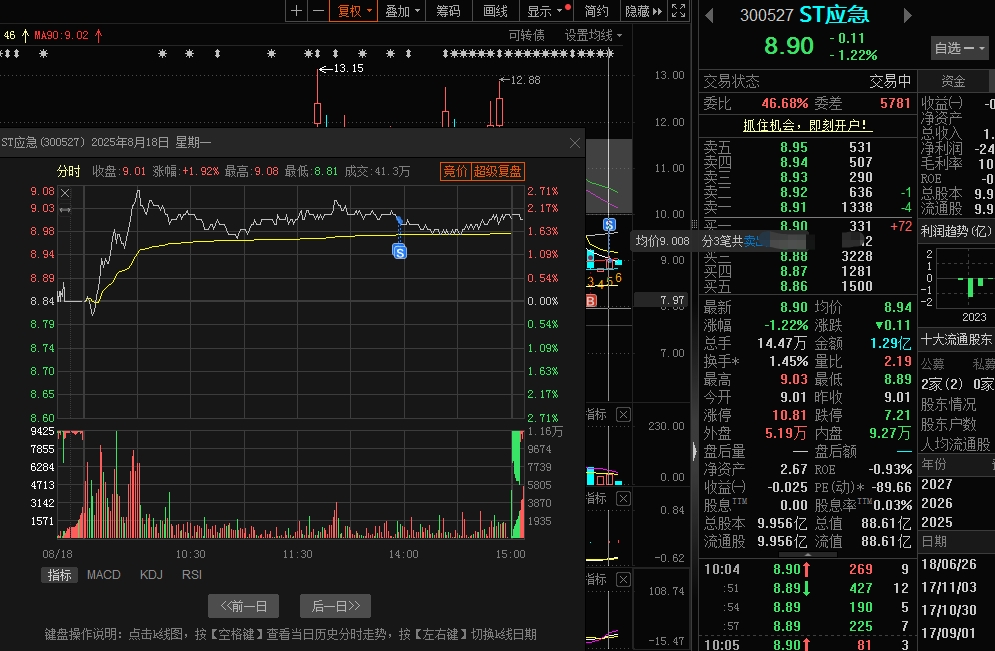Click the 股东户数 entry
This screenshot has height=651, width=995.
coord(948,424)
